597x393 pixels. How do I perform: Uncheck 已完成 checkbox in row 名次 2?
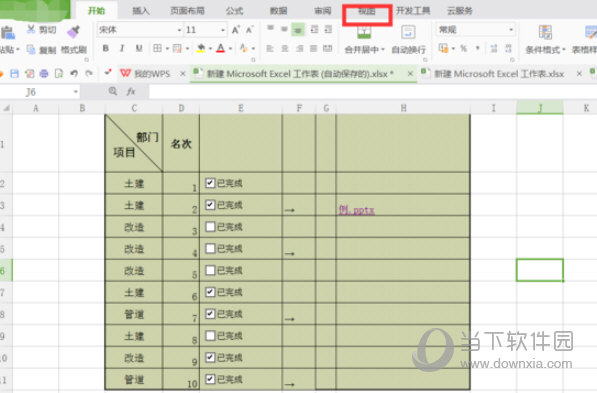click(x=210, y=205)
